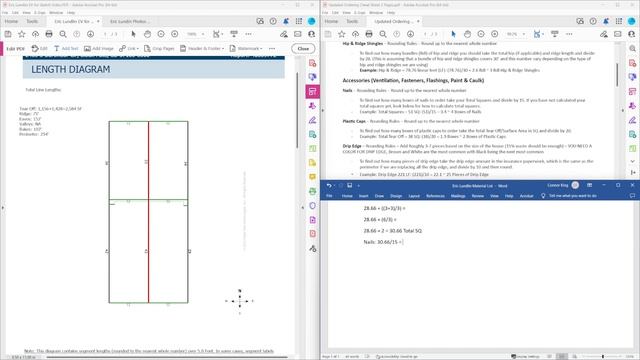Select yellow comment tool in left Acrobat sidebar
This screenshot has height=360, width=640.
[x=313, y=177]
